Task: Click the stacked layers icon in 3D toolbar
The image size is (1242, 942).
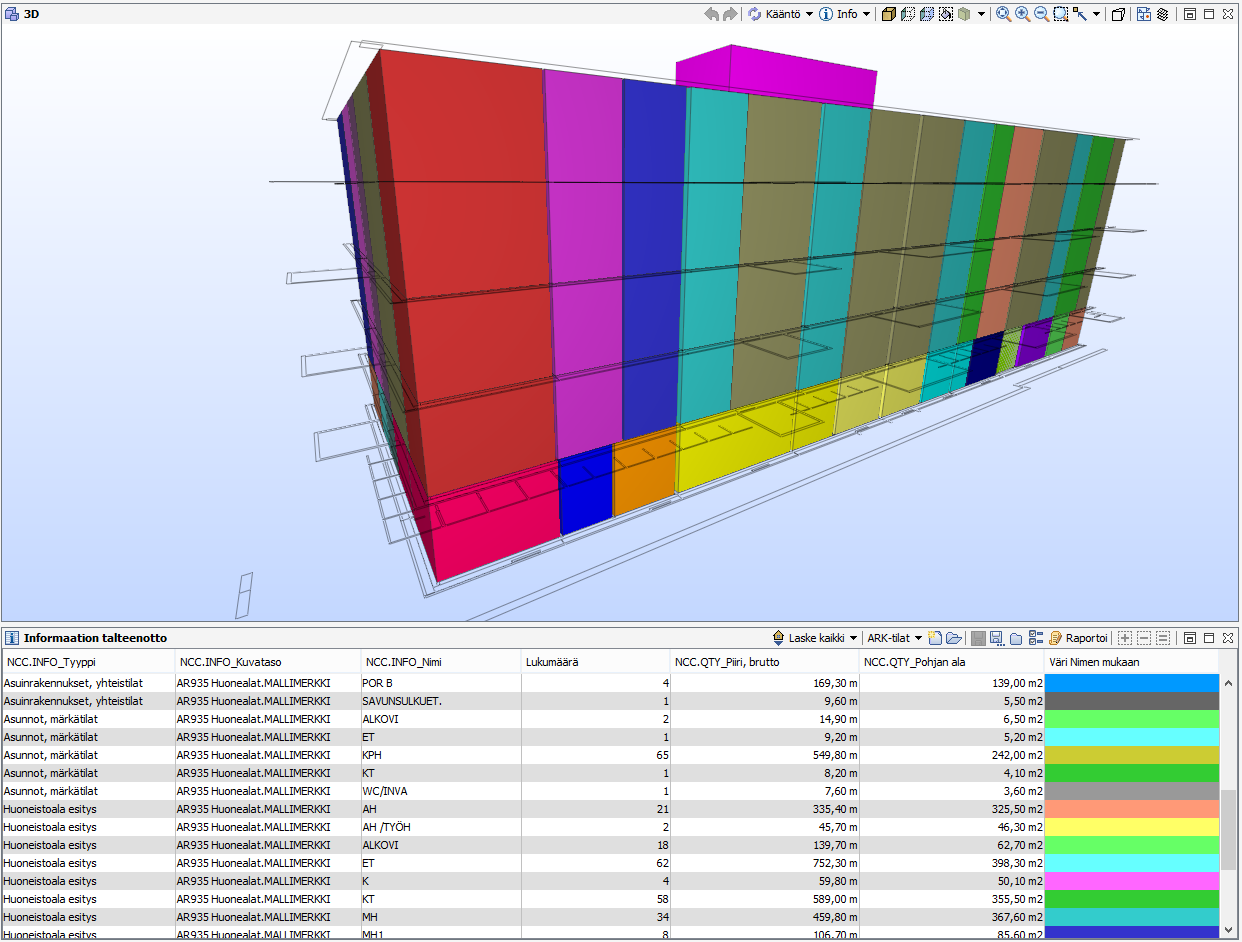Action: pyautogui.click(x=1163, y=14)
